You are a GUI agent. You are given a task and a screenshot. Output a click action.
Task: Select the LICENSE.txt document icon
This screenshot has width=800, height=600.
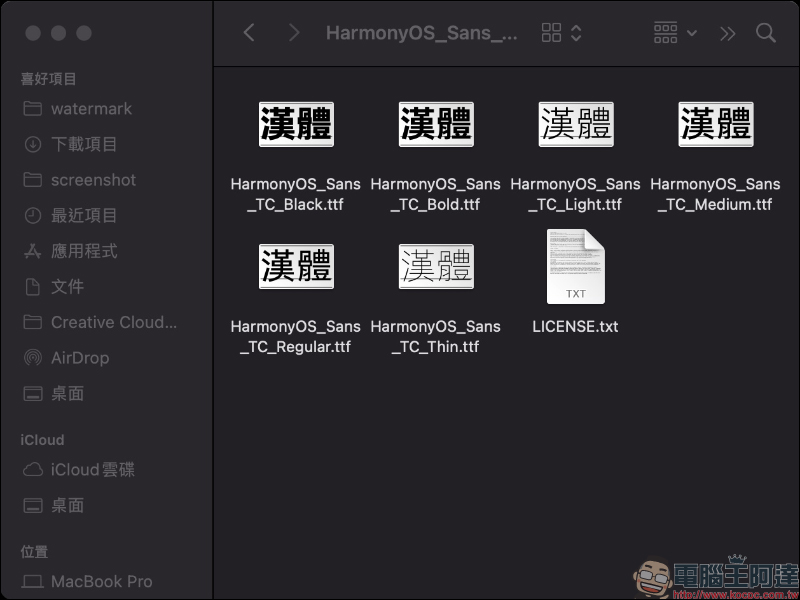tap(576, 266)
